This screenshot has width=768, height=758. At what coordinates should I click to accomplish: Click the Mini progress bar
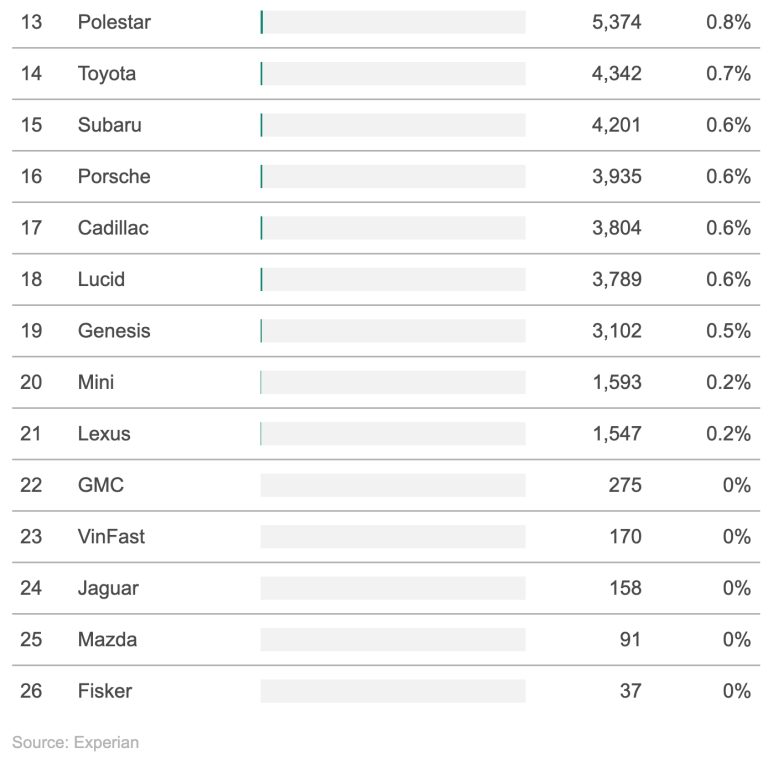pos(393,382)
